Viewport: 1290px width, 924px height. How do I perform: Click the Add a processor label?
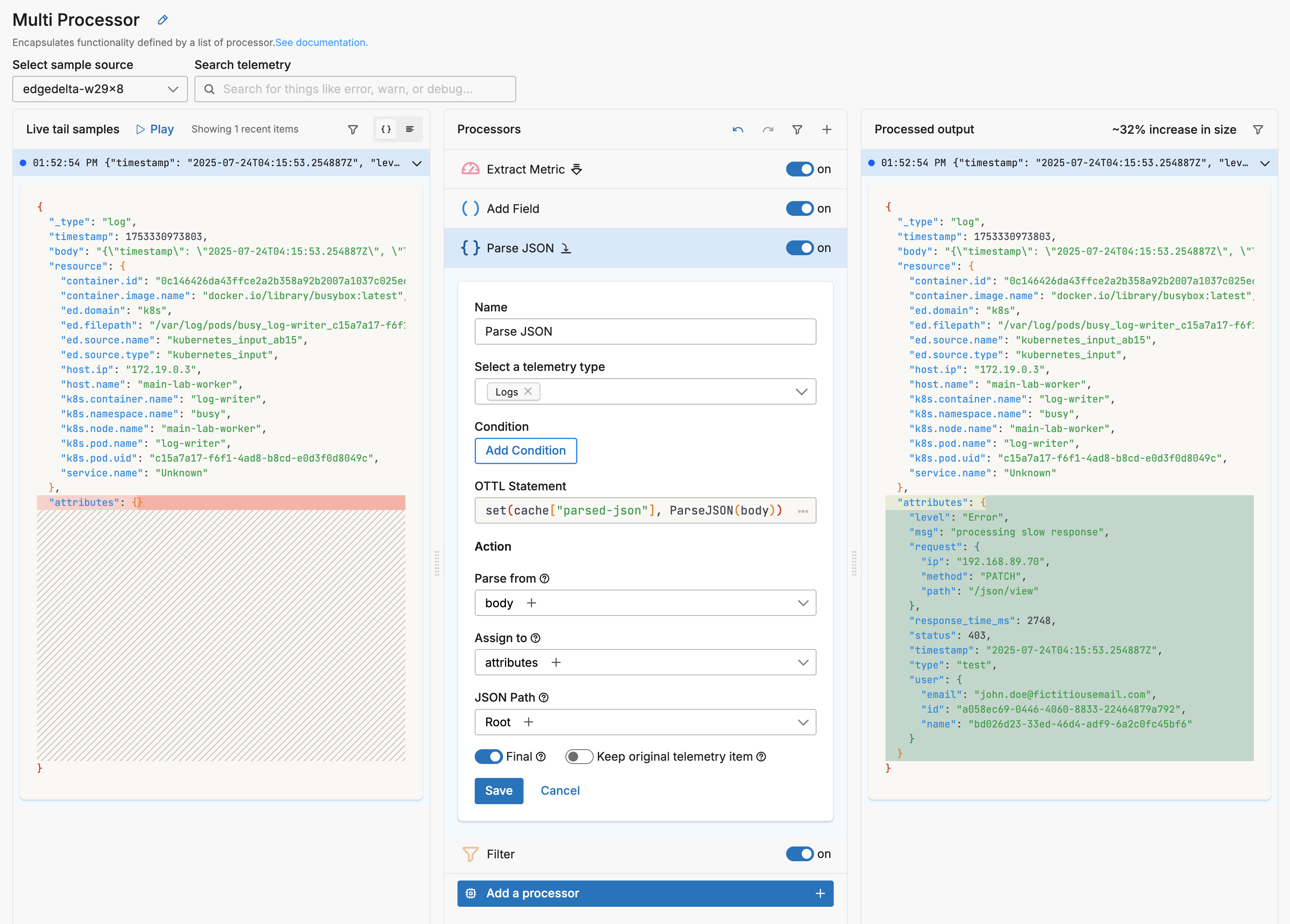pos(533,894)
